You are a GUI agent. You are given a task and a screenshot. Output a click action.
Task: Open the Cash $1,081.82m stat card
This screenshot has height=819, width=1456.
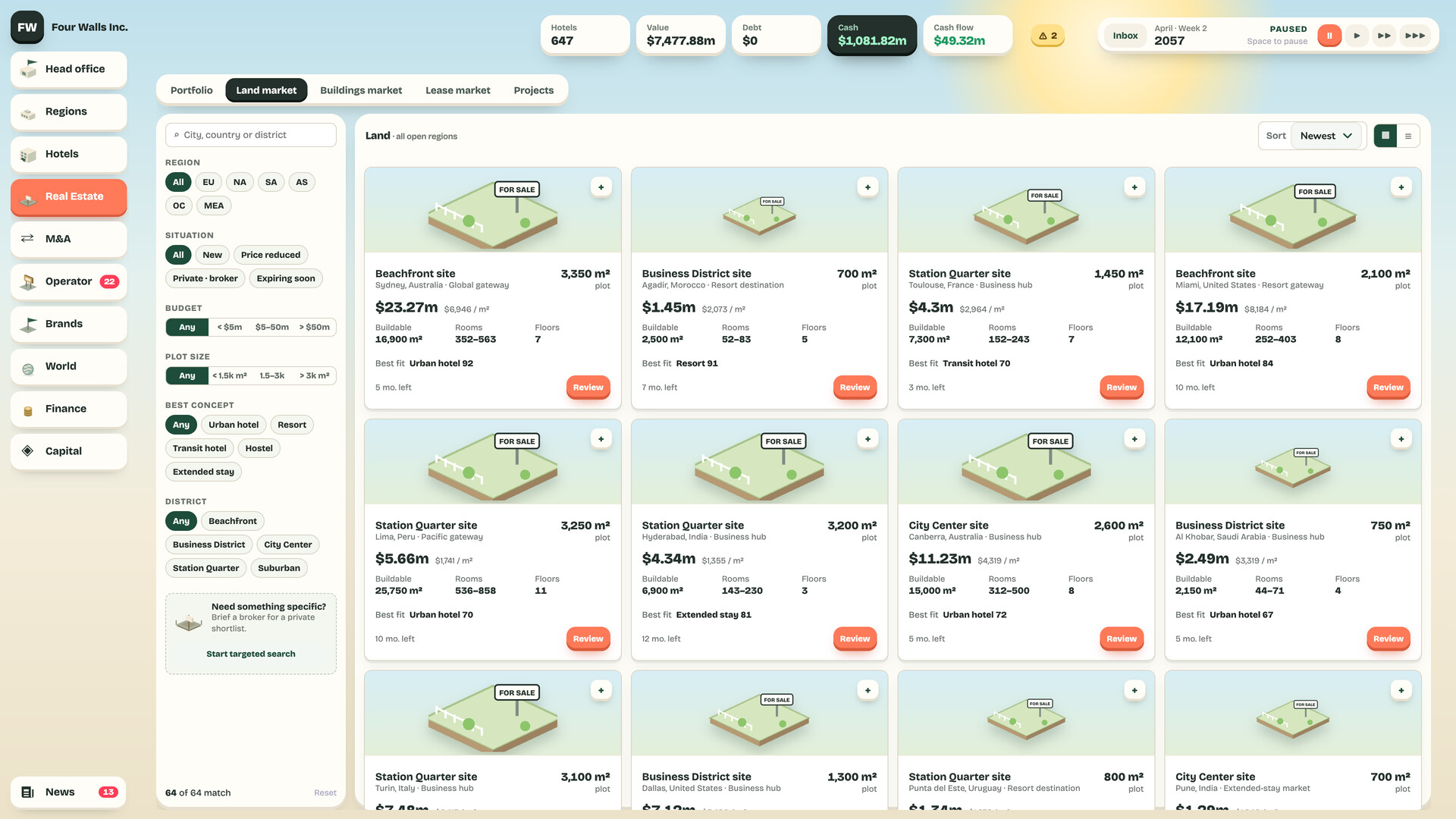872,35
